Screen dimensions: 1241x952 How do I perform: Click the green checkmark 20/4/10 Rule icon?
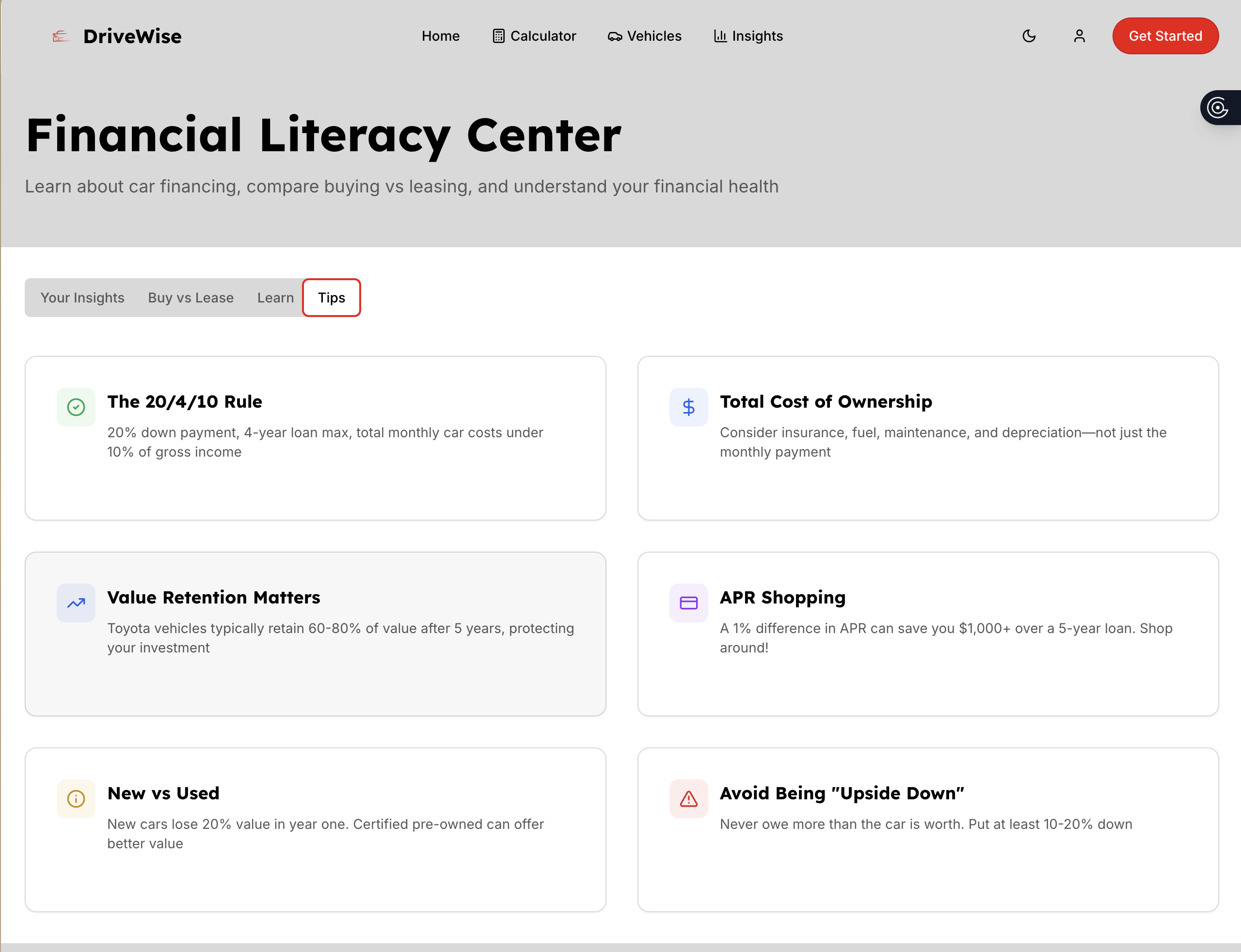76,407
